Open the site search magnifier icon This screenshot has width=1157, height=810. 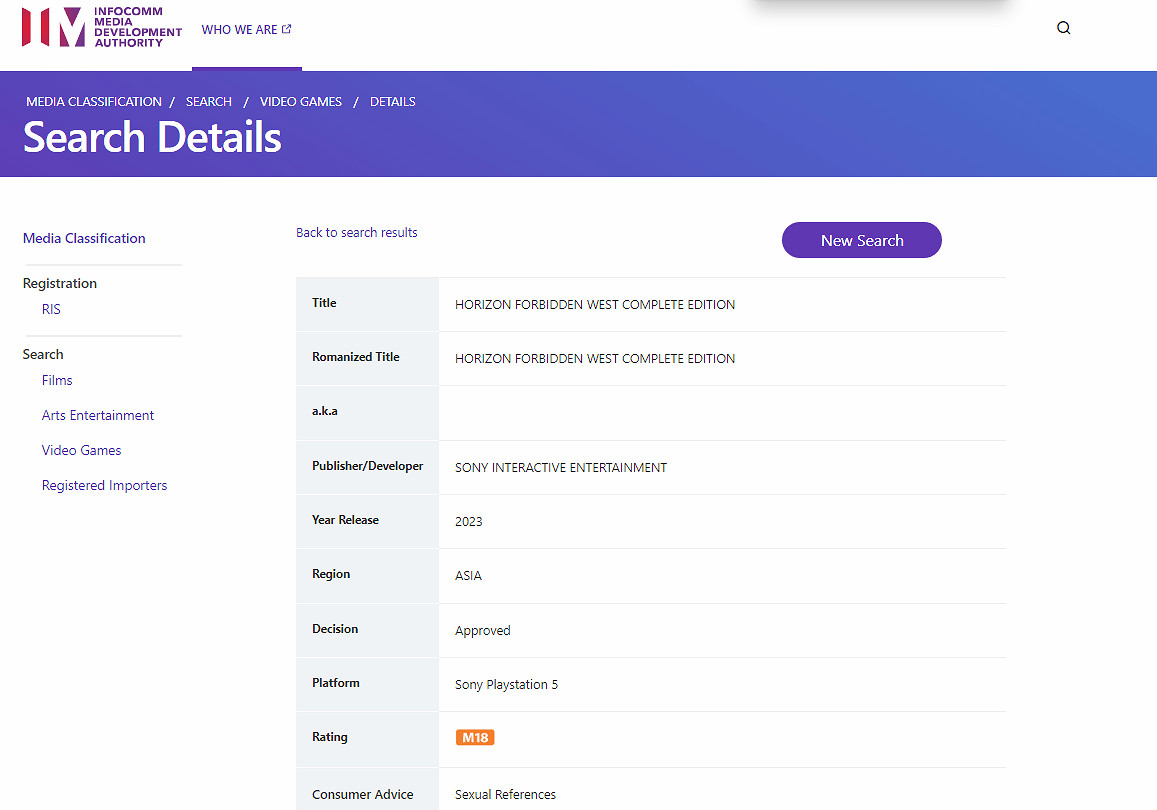pyautogui.click(x=1063, y=28)
